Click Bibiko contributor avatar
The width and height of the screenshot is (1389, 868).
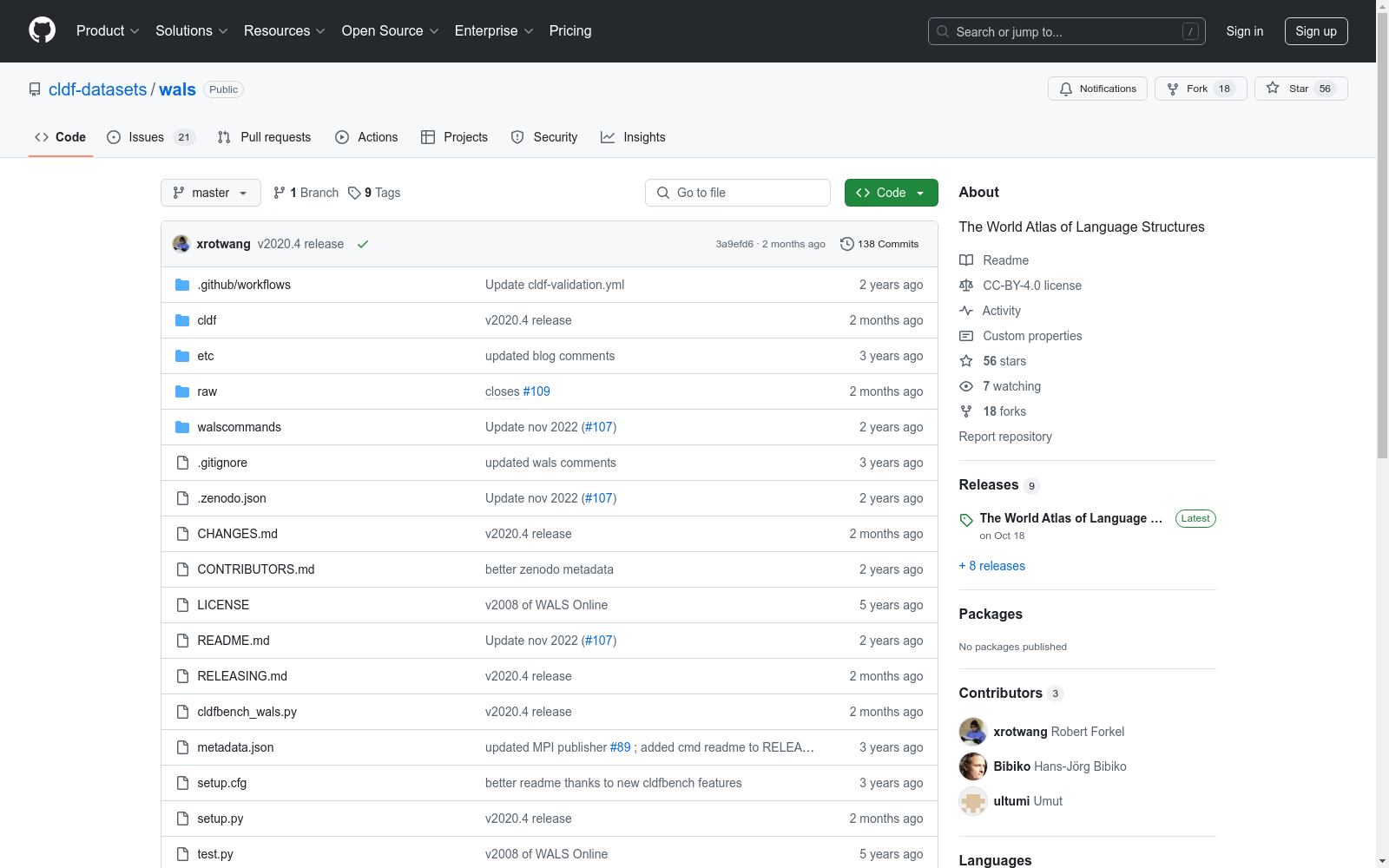tap(973, 766)
